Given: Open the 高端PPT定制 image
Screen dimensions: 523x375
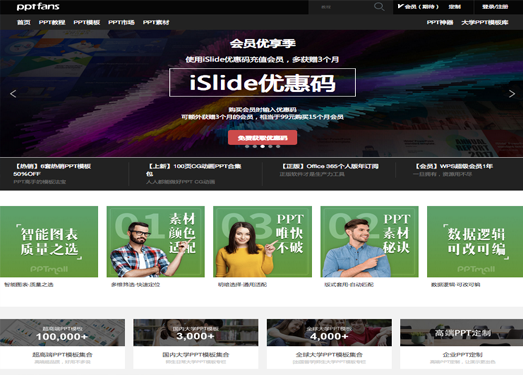Looking at the screenshot, I should [462, 332].
